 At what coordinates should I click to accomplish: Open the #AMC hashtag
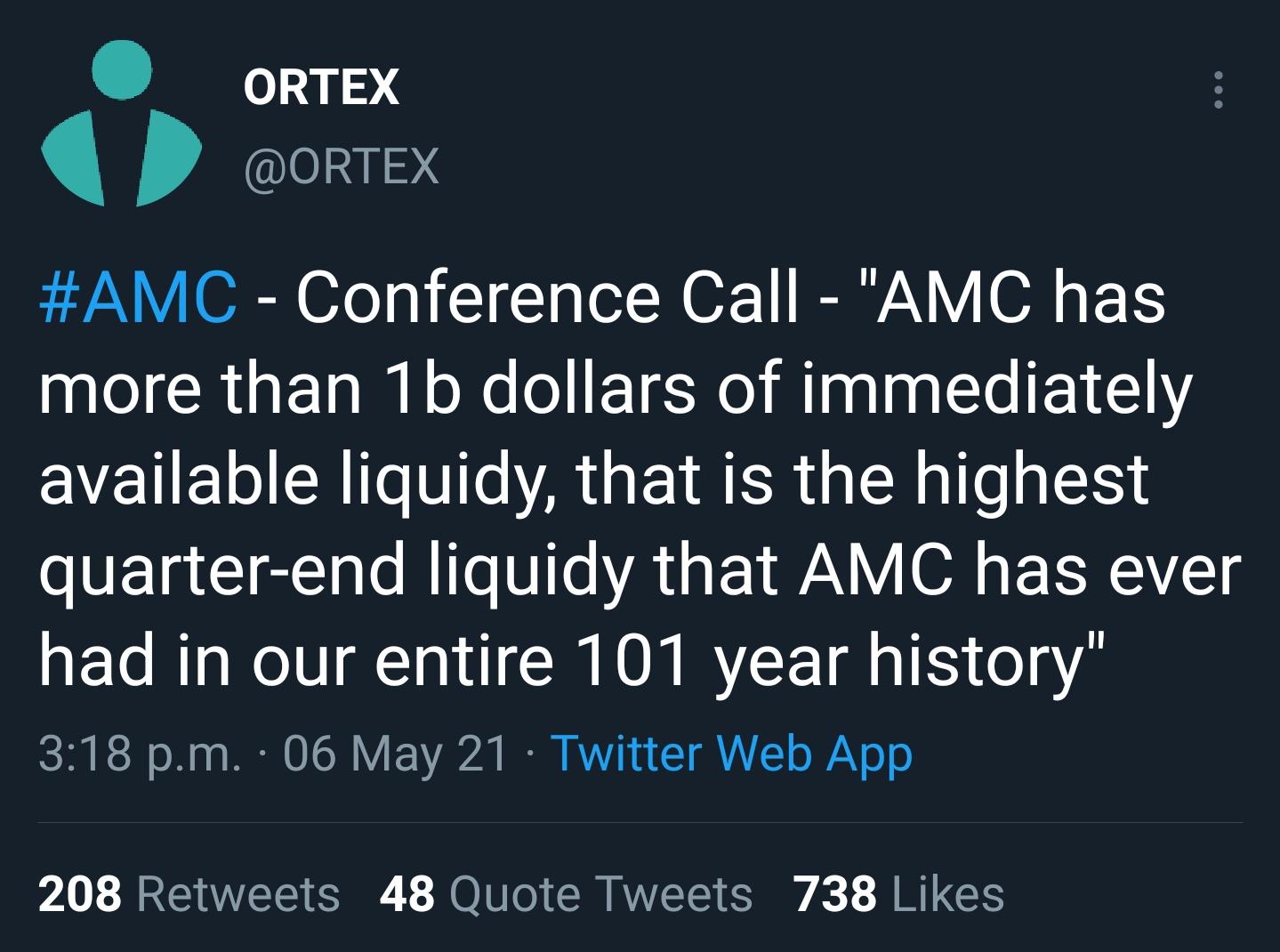point(138,297)
